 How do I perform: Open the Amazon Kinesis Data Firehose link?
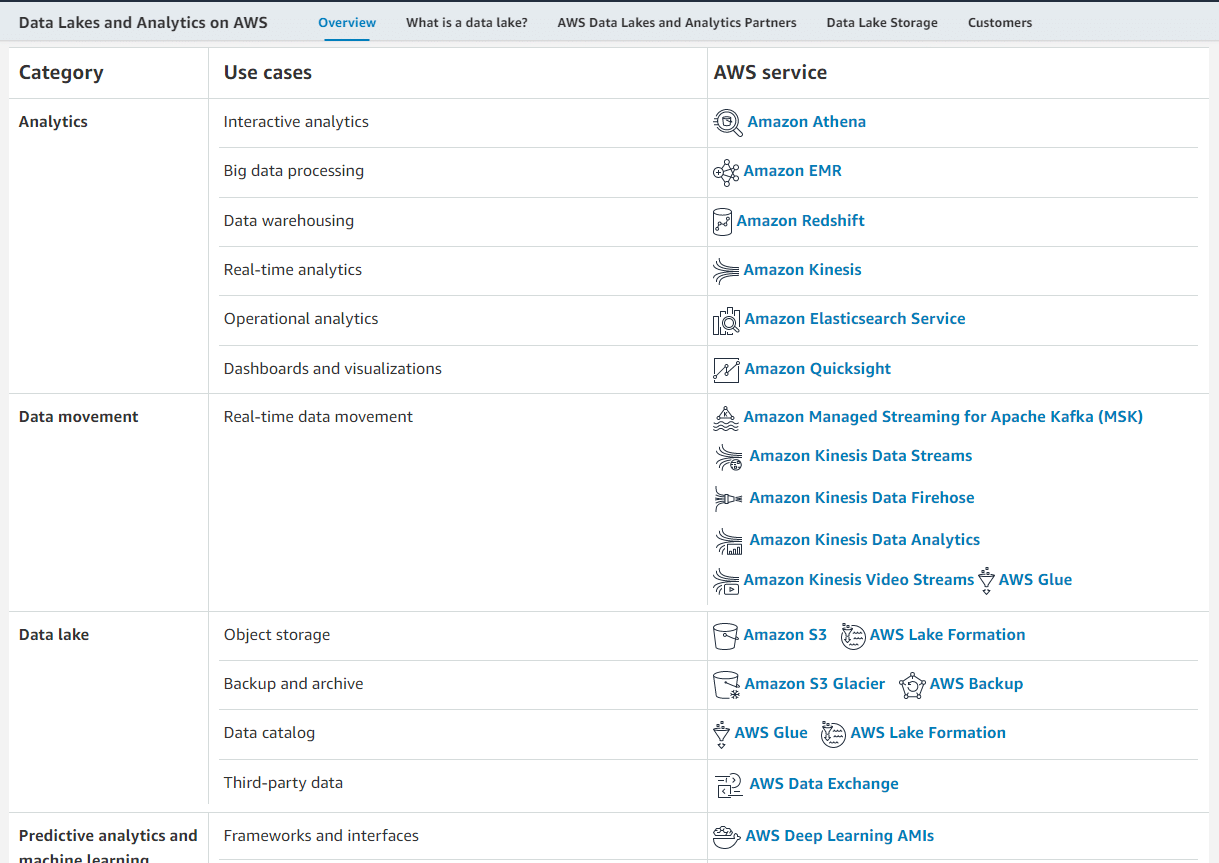point(861,497)
